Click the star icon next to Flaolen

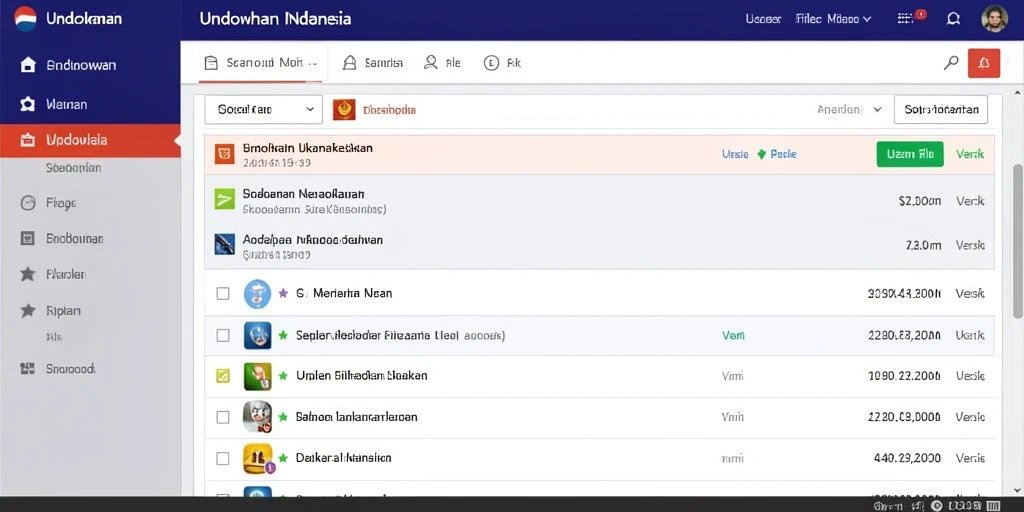coord(27,274)
